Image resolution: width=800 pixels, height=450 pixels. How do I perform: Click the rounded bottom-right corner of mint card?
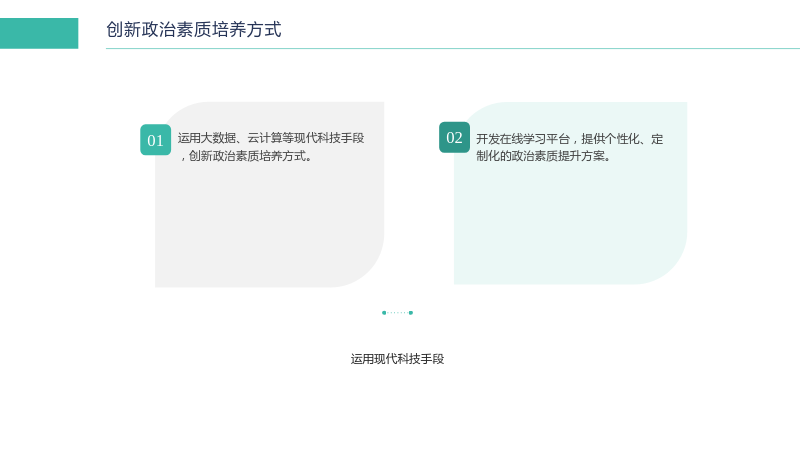coord(668,266)
